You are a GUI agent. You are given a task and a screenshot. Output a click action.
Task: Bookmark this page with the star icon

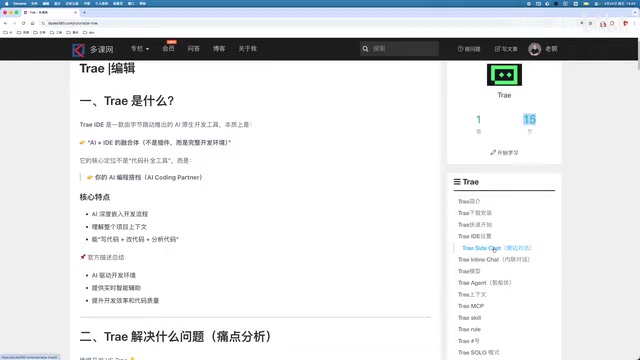(590, 23)
